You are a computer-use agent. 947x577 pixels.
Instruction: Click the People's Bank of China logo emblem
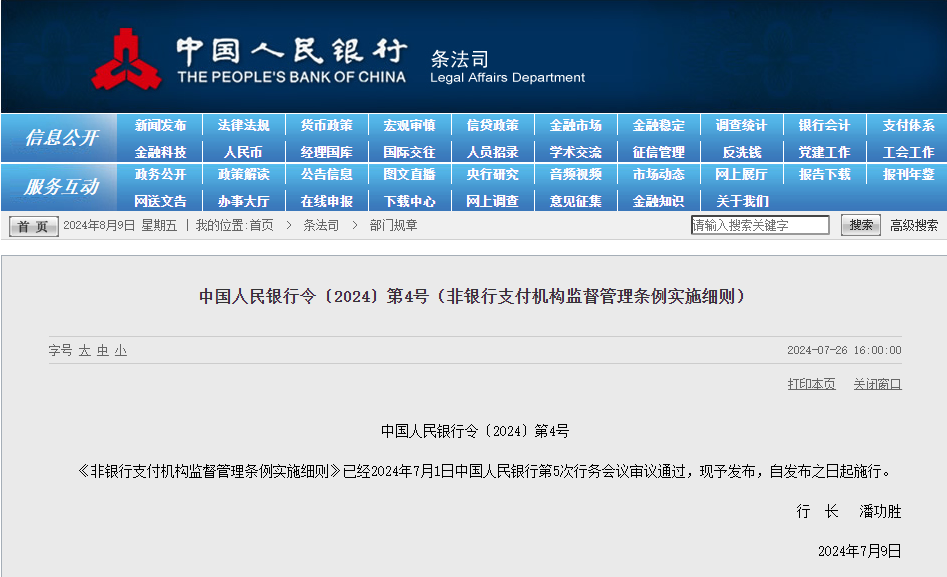click(x=126, y=59)
